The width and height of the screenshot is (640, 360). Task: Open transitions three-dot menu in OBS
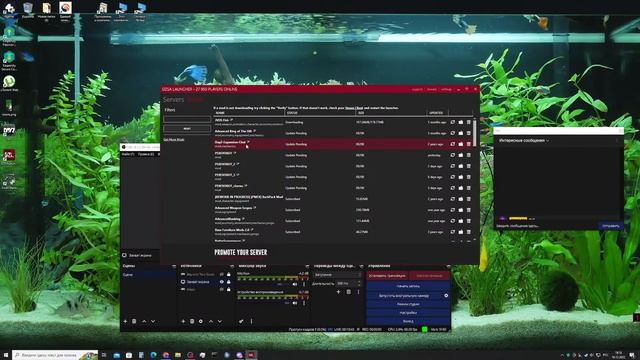[x=358, y=292]
